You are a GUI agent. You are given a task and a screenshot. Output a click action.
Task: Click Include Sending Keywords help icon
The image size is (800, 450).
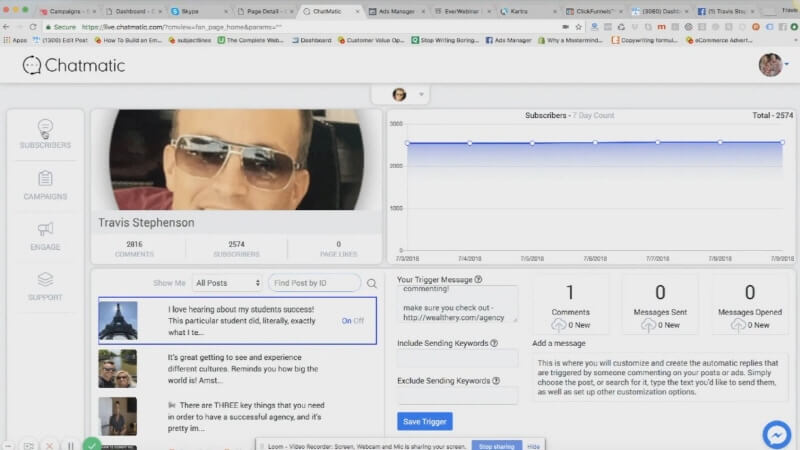click(494, 343)
